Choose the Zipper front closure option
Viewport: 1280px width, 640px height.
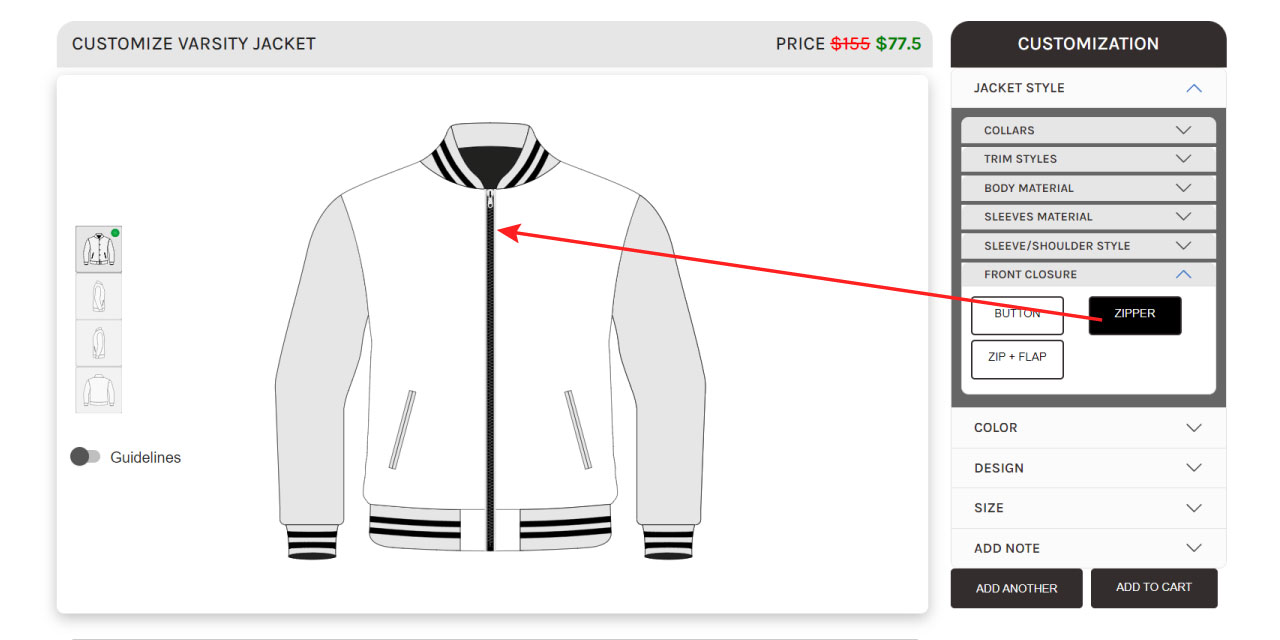(1135, 315)
